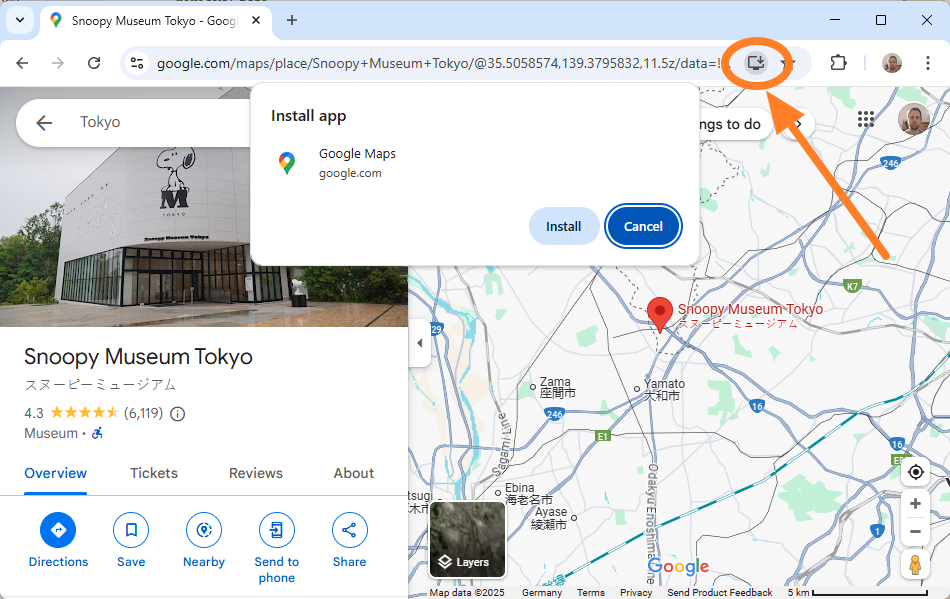Show more category chips arrow
The image size is (950, 599).
coord(799,124)
